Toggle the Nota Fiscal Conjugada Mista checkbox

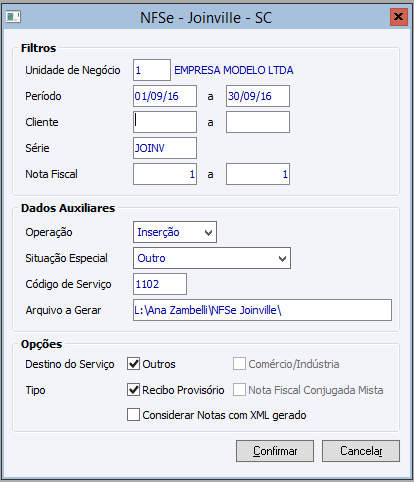[239, 390]
